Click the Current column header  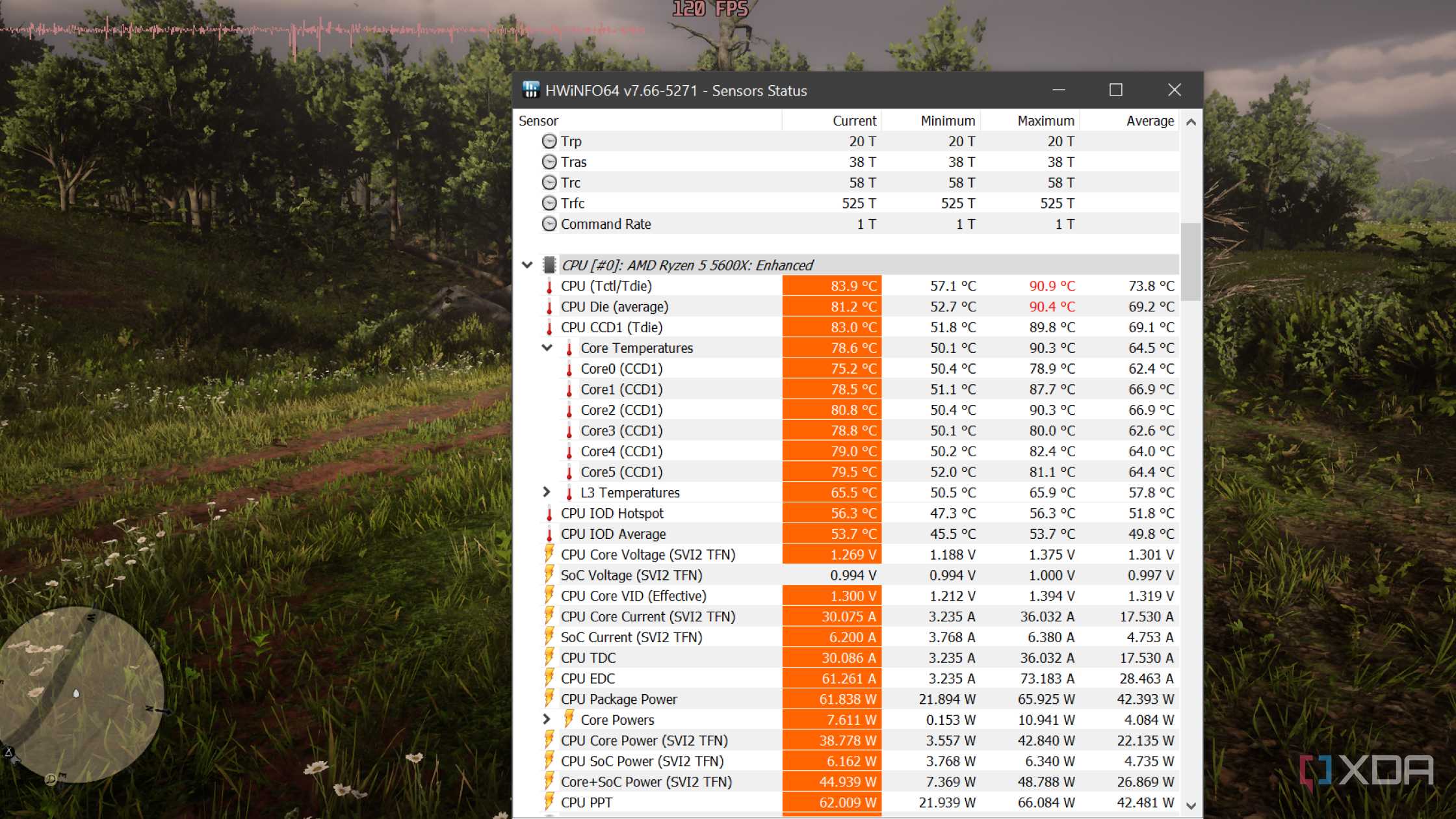[831, 121]
